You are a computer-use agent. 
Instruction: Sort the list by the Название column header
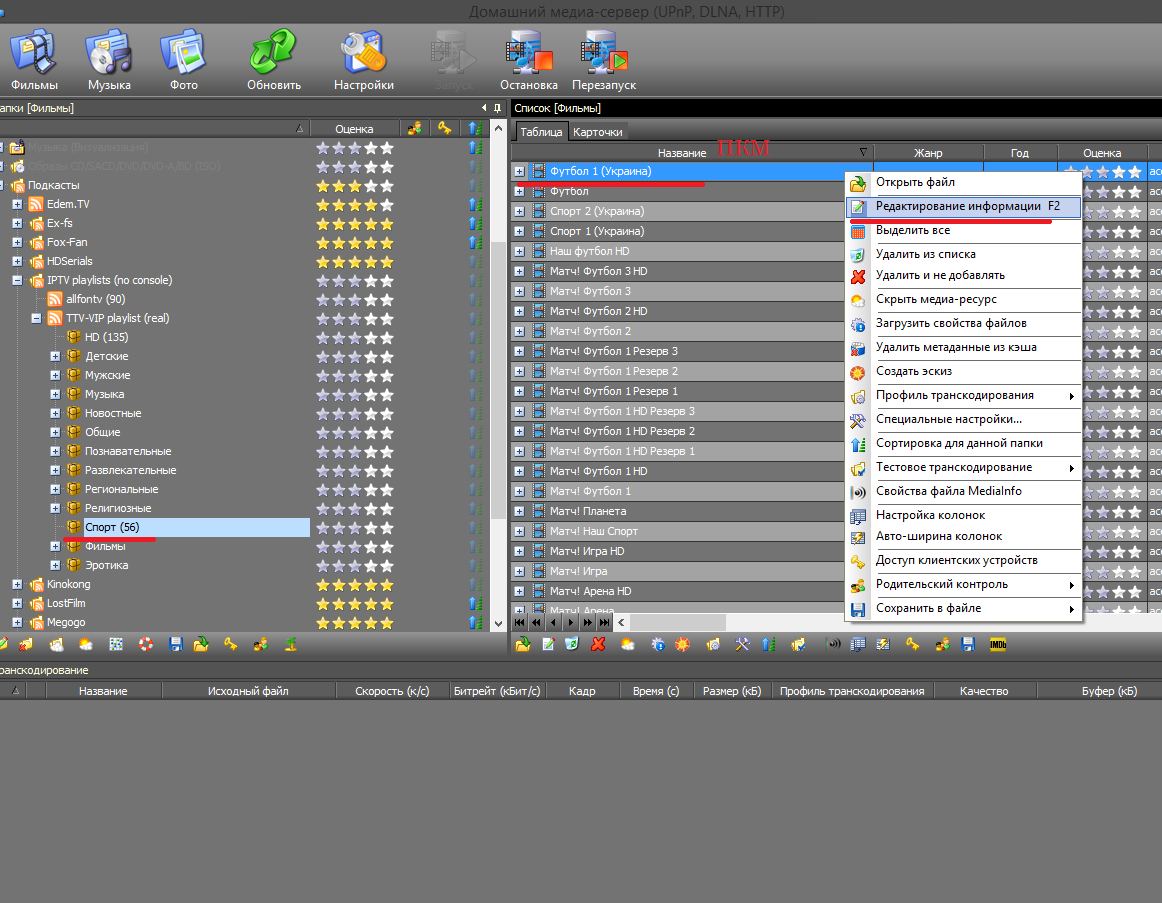click(682, 153)
